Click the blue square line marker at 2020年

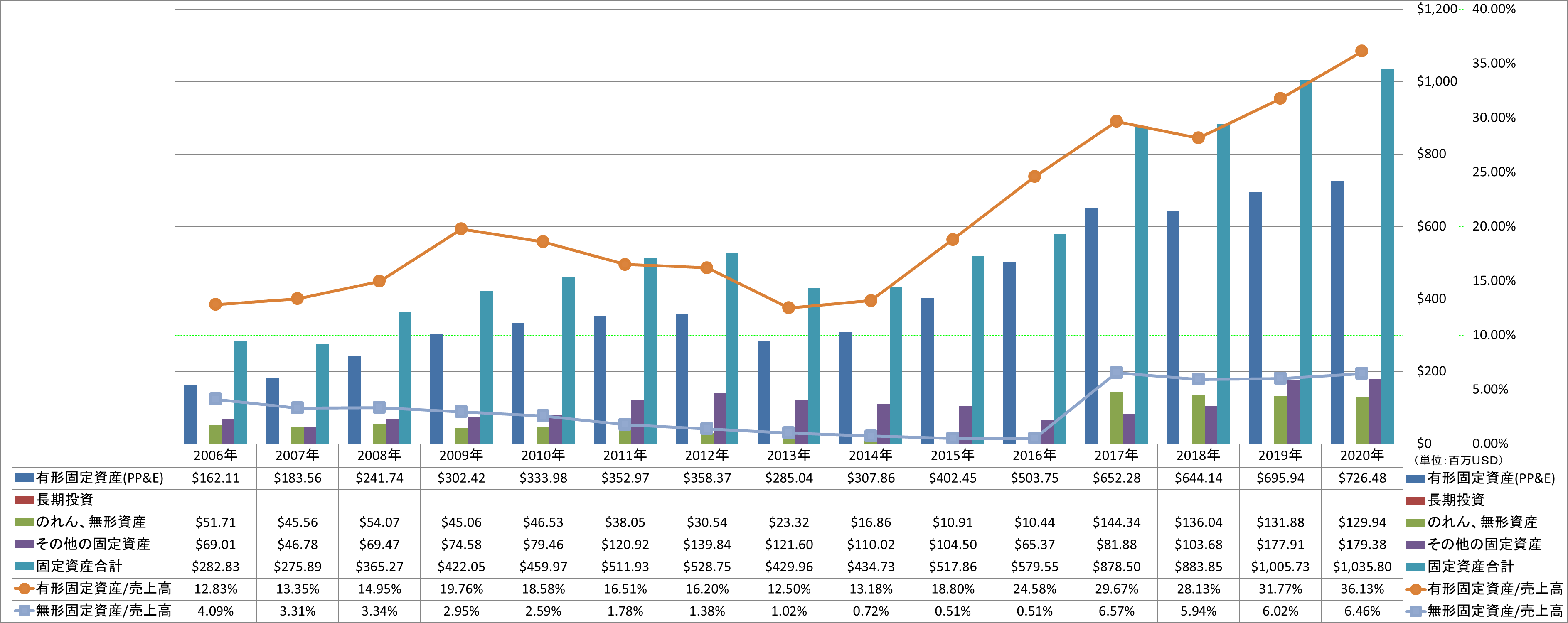point(1361,373)
